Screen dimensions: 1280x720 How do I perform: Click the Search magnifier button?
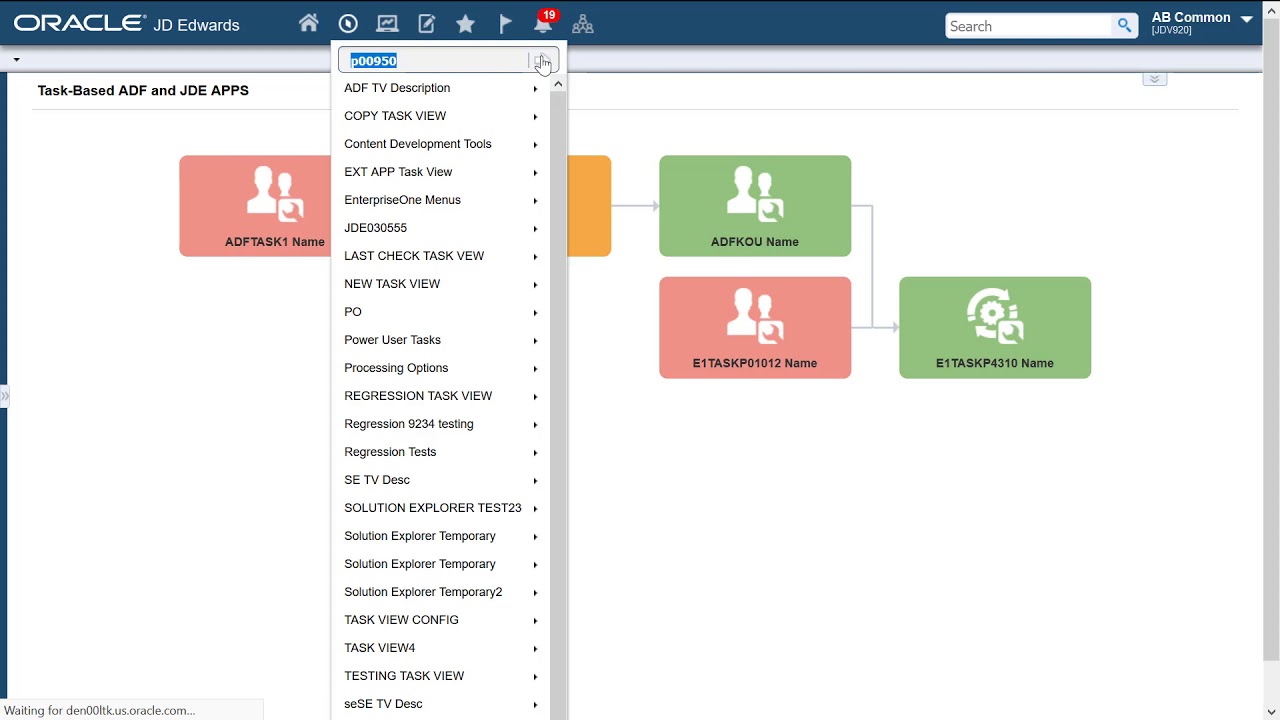click(x=1125, y=26)
